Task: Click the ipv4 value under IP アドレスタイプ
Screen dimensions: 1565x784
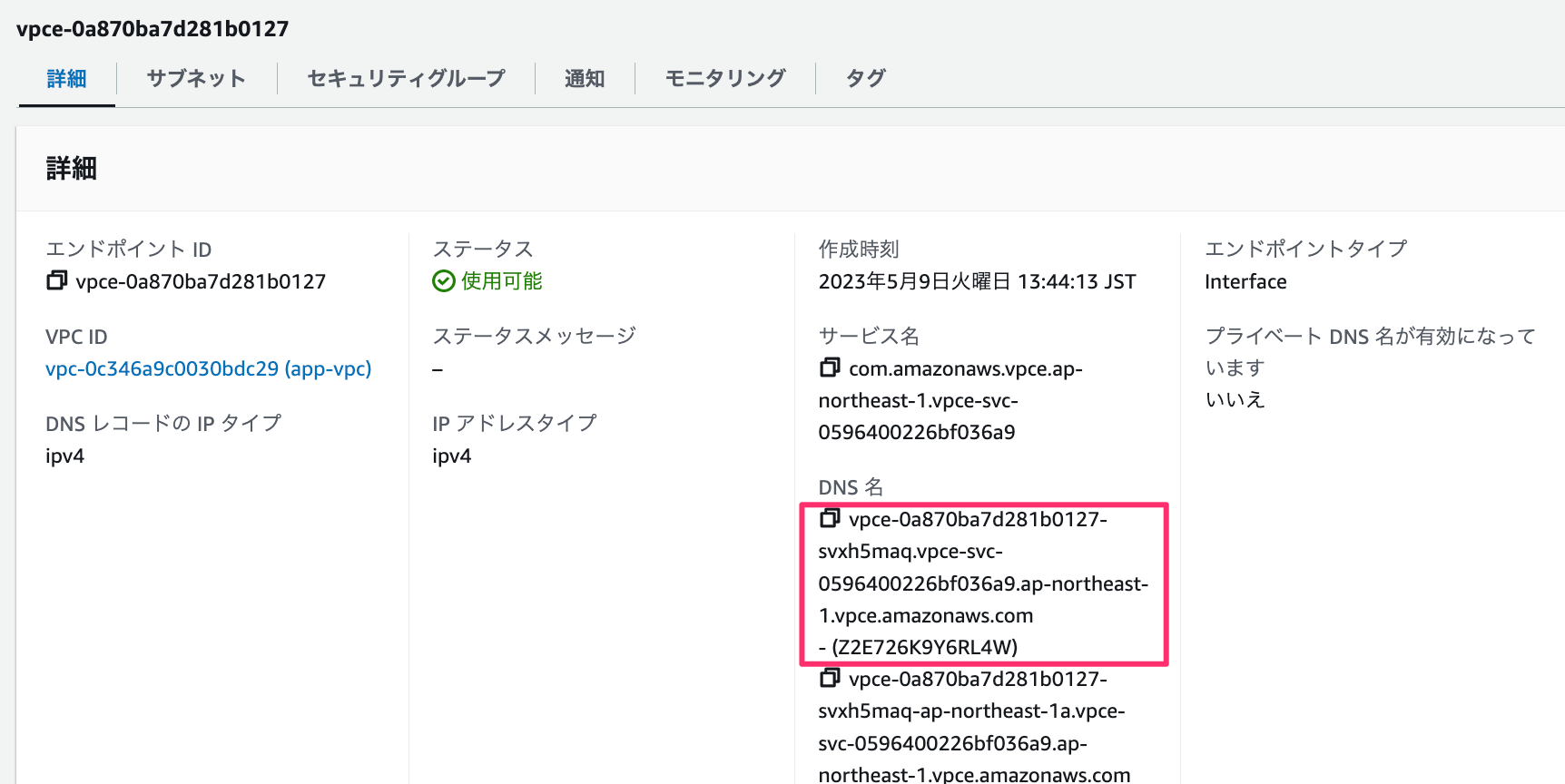Action: tap(452, 456)
